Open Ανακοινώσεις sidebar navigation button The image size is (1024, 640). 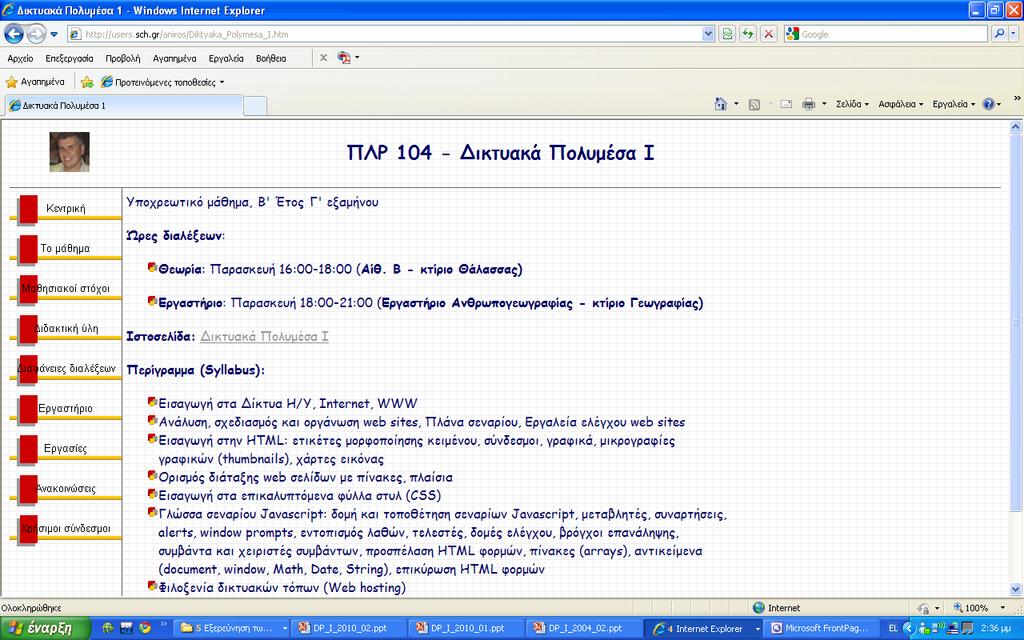click(65, 488)
